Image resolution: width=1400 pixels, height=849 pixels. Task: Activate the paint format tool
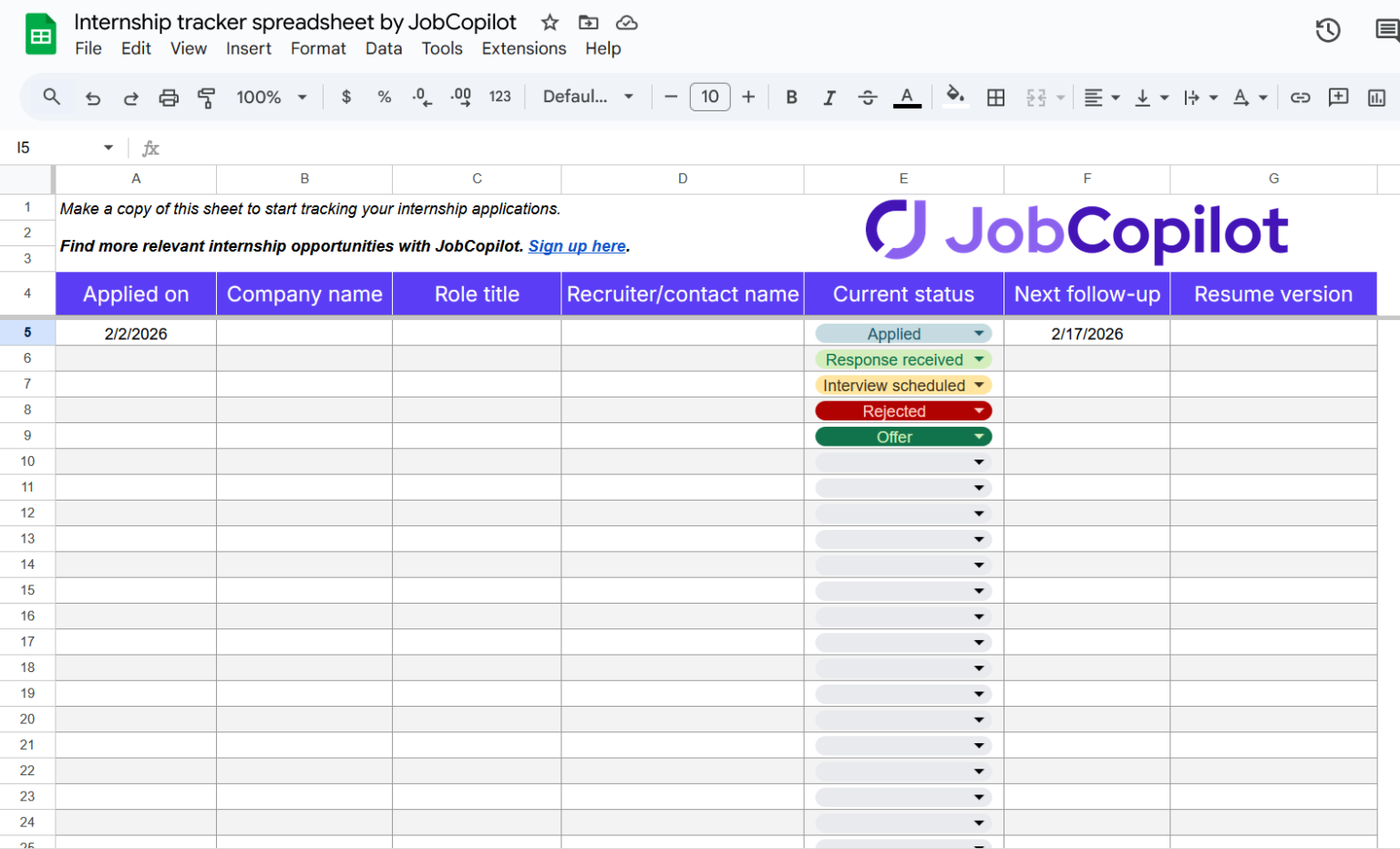point(207,98)
